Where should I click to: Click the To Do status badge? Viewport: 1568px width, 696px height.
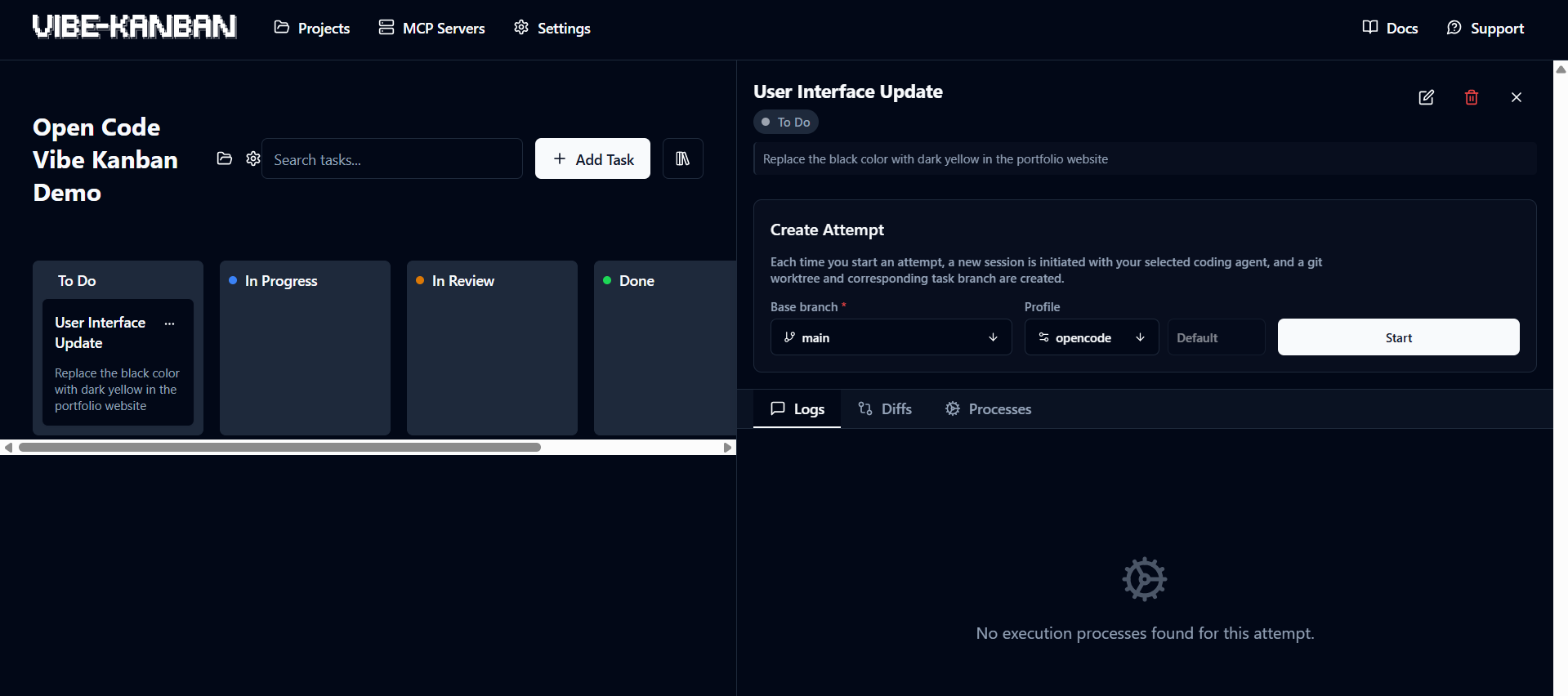(x=786, y=122)
